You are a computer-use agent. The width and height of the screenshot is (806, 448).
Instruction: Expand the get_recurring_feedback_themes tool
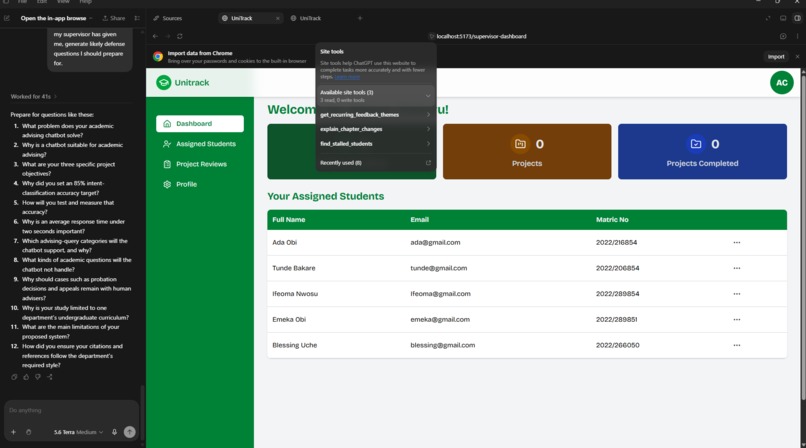pyautogui.click(x=375, y=115)
